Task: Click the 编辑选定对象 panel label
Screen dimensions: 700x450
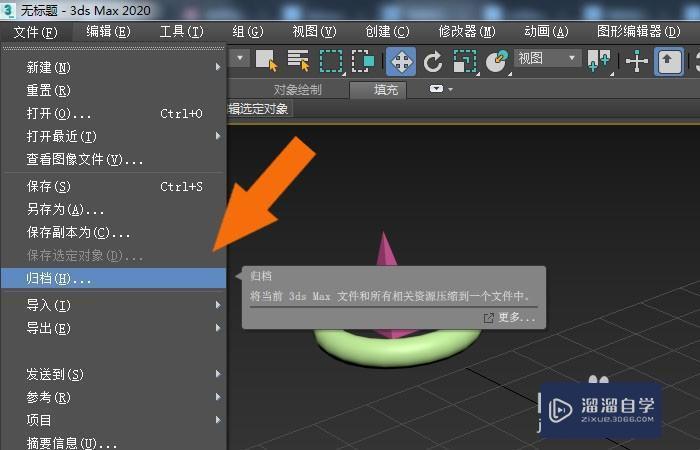Action: [258, 108]
